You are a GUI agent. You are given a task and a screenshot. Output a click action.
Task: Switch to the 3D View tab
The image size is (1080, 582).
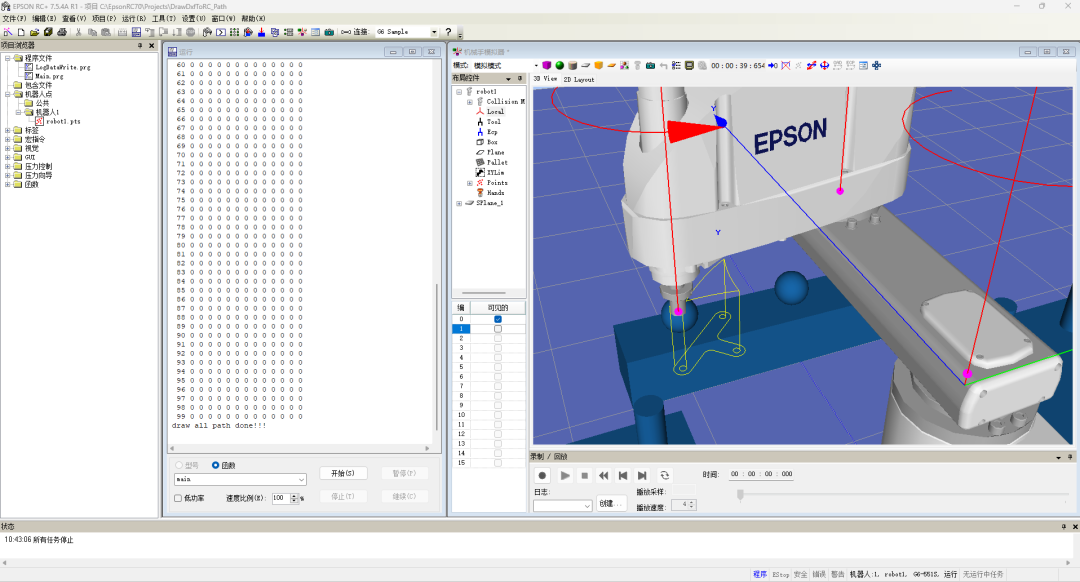click(x=545, y=79)
